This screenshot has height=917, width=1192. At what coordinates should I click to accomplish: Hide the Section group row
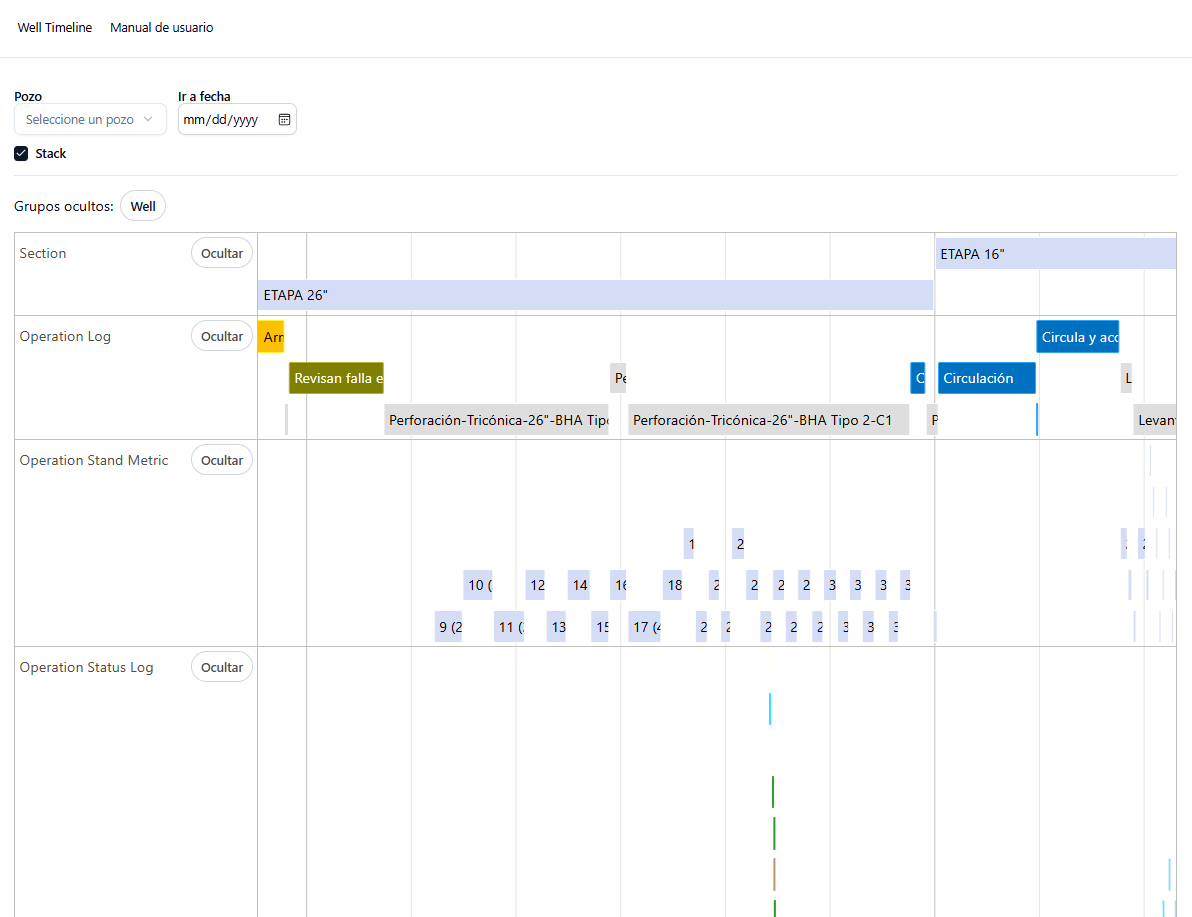pyautogui.click(x=222, y=253)
